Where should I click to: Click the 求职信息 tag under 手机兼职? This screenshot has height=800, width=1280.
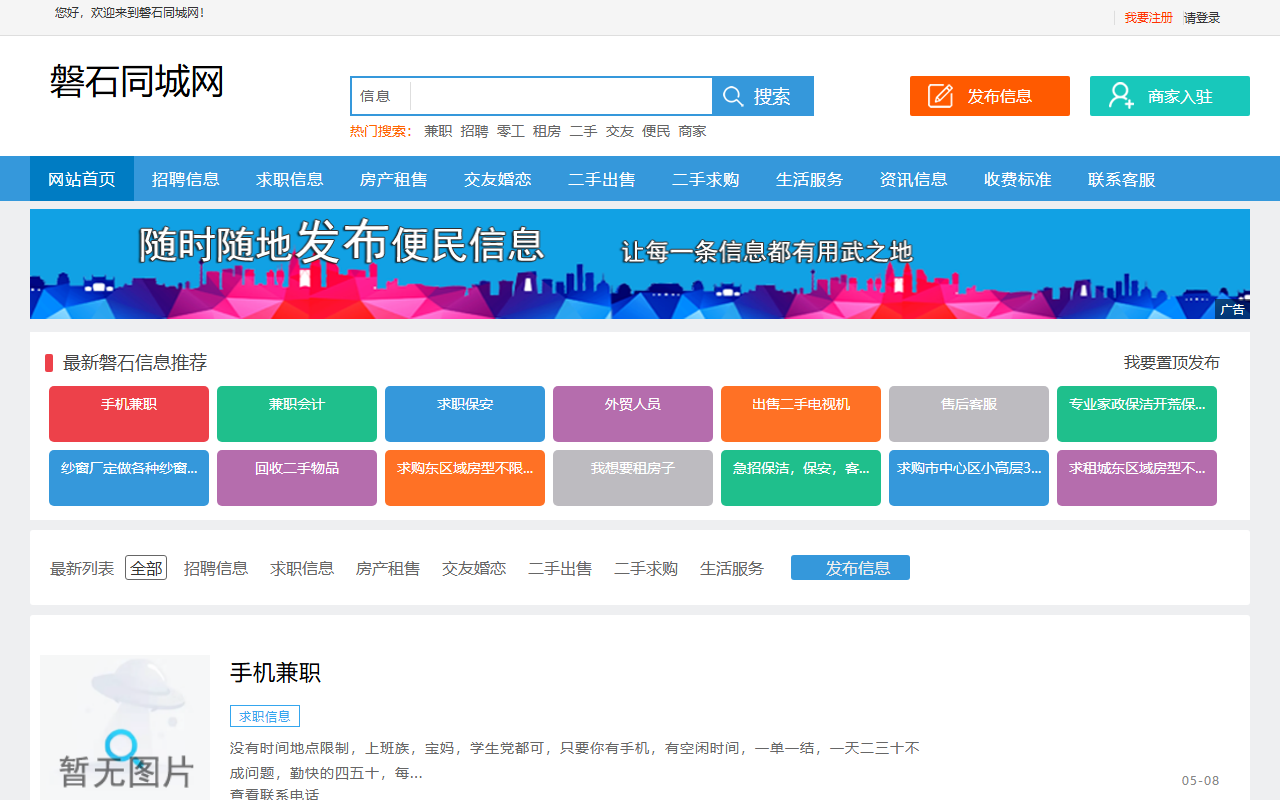coord(265,716)
